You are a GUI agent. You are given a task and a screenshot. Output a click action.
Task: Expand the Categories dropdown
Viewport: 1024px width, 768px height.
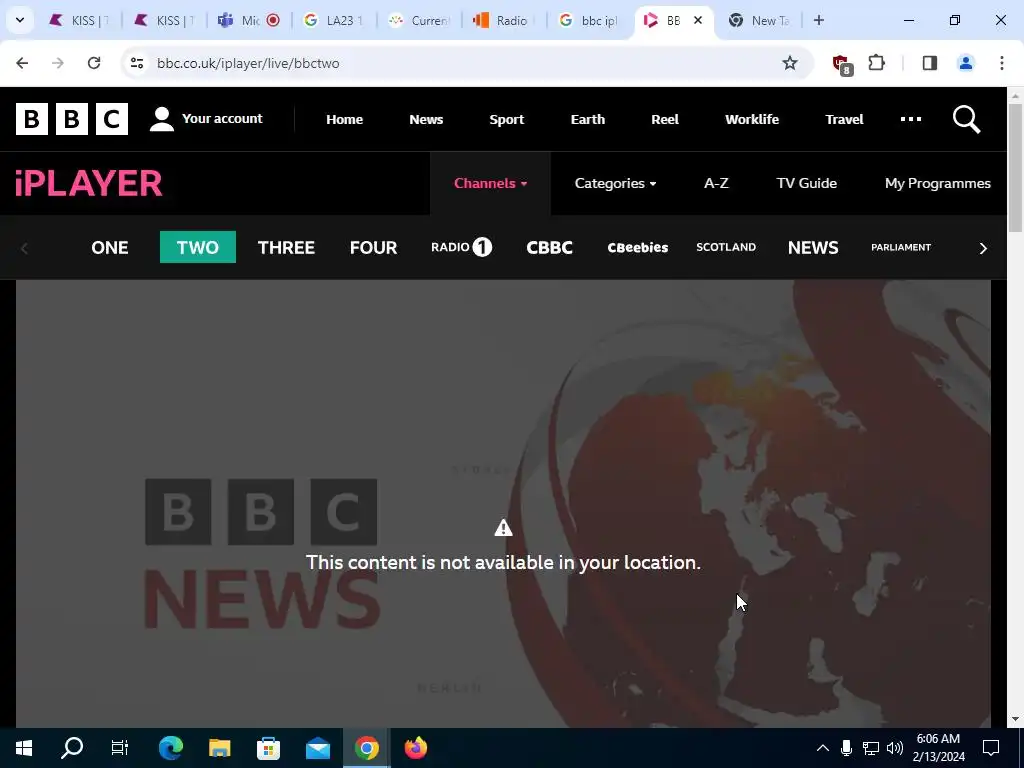[615, 184]
